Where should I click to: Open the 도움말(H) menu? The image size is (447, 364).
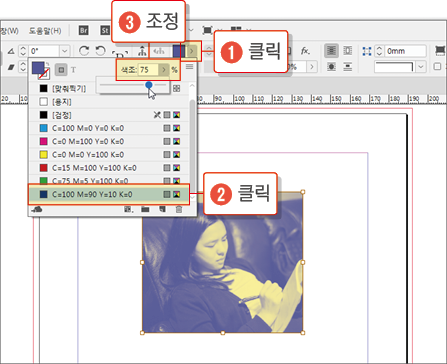coord(45,31)
